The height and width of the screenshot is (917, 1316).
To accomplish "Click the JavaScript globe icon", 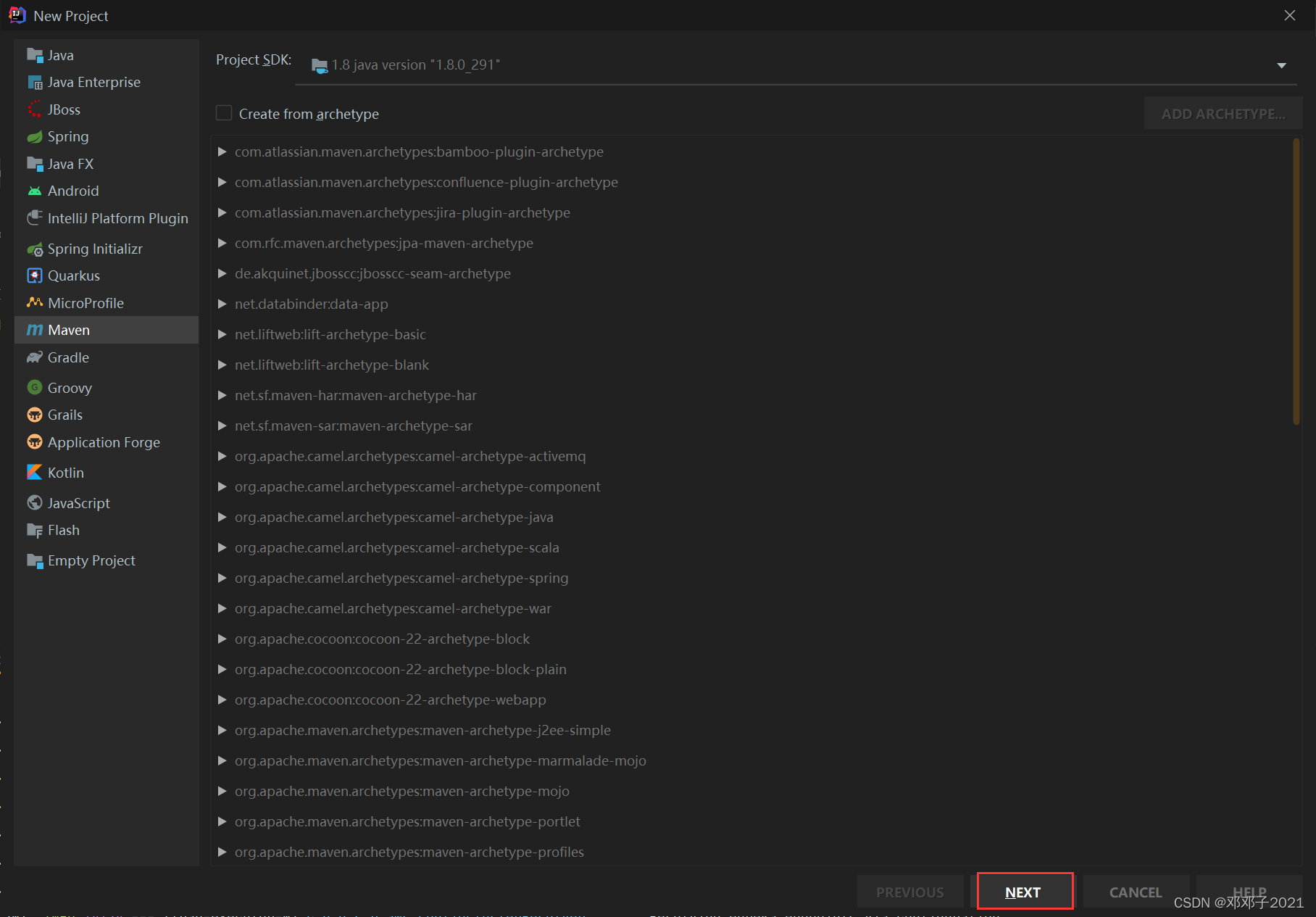I will [x=35, y=503].
